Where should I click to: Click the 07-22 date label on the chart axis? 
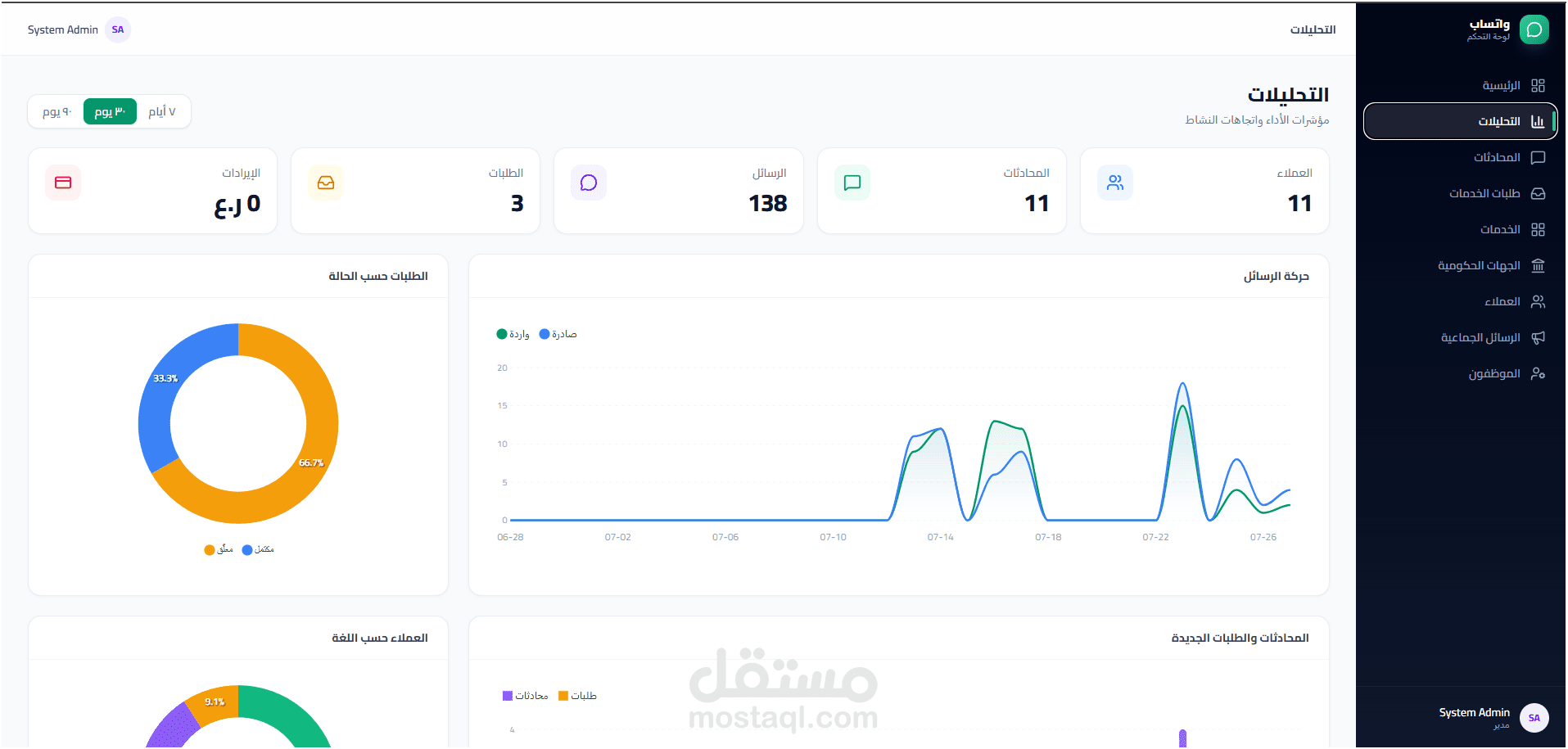(x=1155, y=537)
